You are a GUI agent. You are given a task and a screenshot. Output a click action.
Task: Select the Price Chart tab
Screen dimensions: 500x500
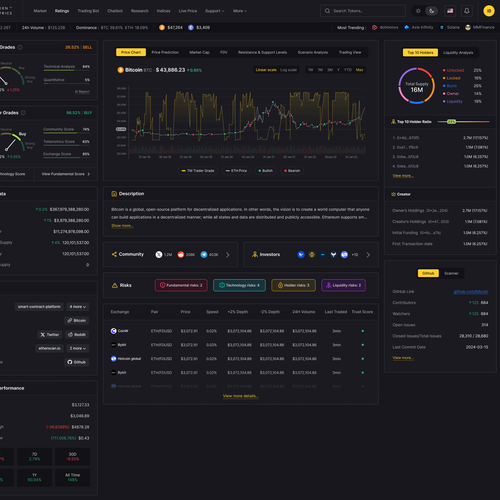(x=131, y=52)
